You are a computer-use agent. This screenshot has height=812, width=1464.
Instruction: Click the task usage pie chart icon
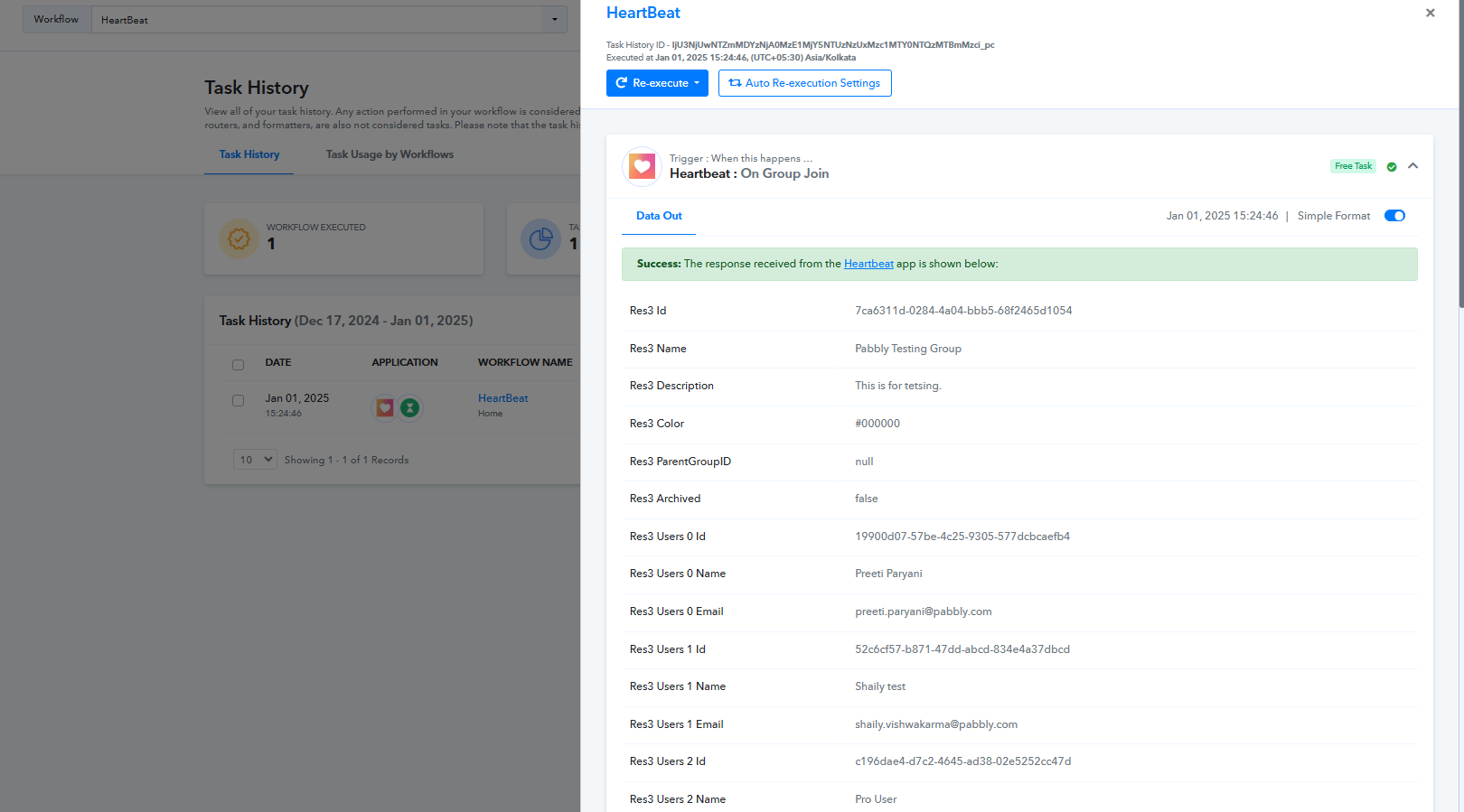[540, 239]
